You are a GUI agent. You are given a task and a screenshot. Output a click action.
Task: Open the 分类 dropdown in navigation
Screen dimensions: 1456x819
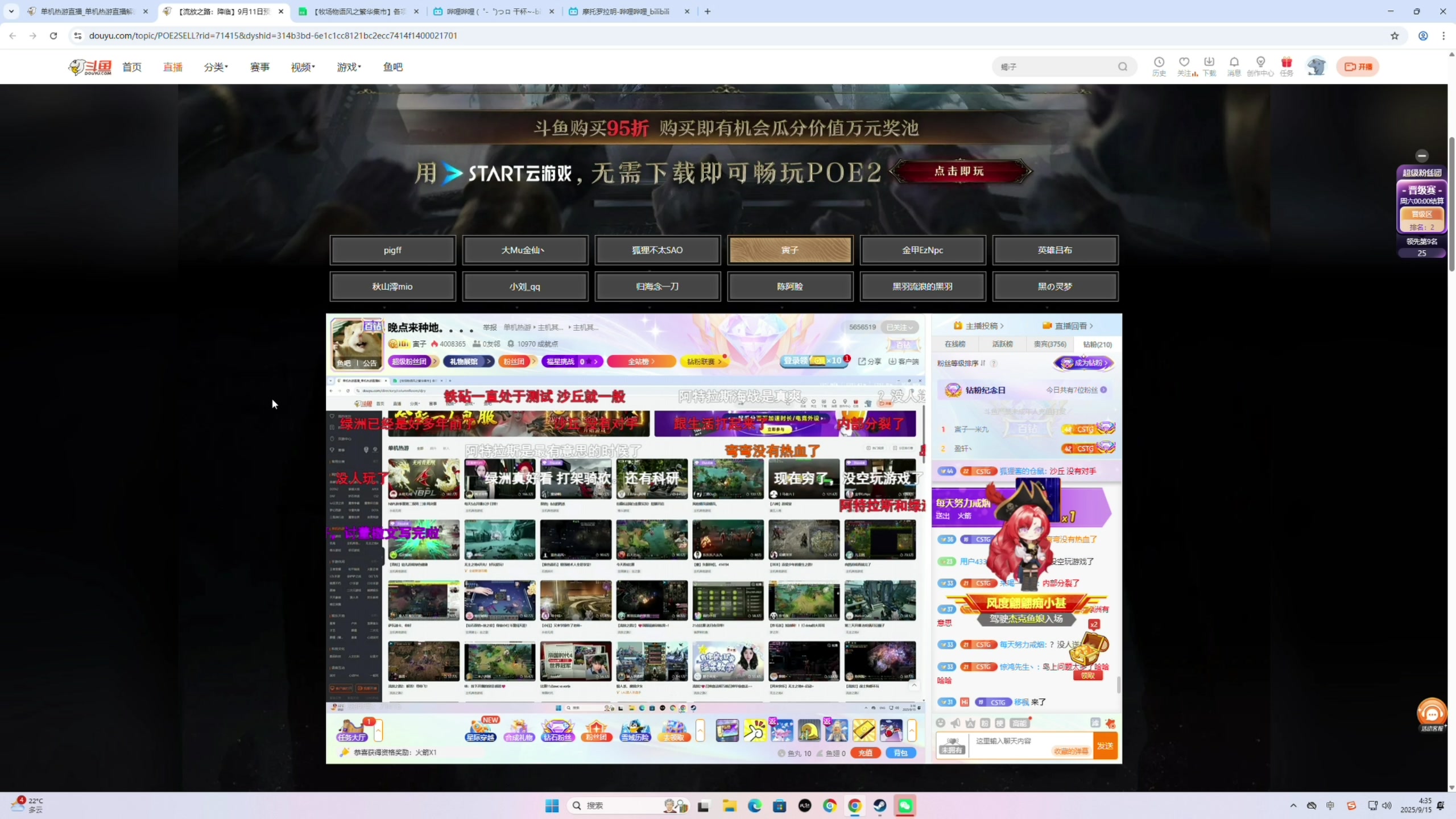pos(216,67)
